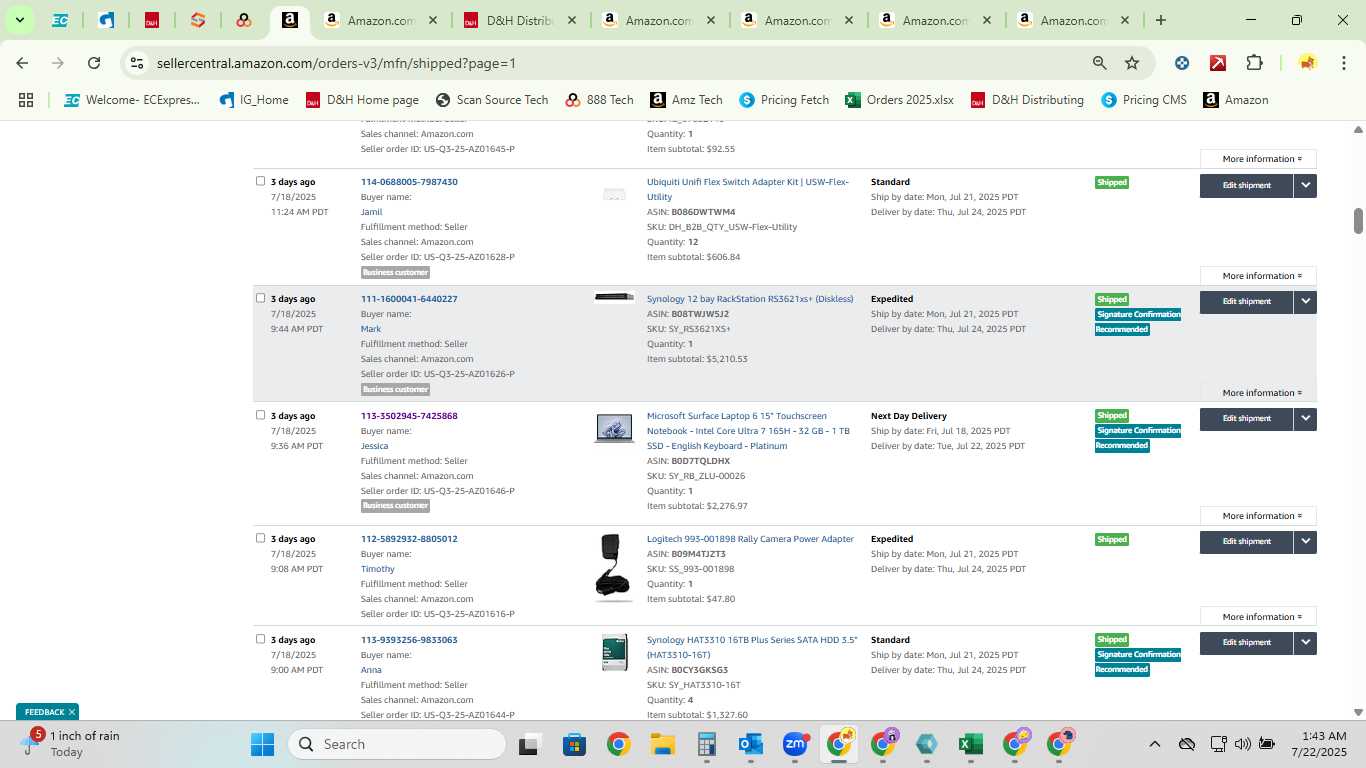
Task: Open Excel from the taskbar
Action: [971, 744]
